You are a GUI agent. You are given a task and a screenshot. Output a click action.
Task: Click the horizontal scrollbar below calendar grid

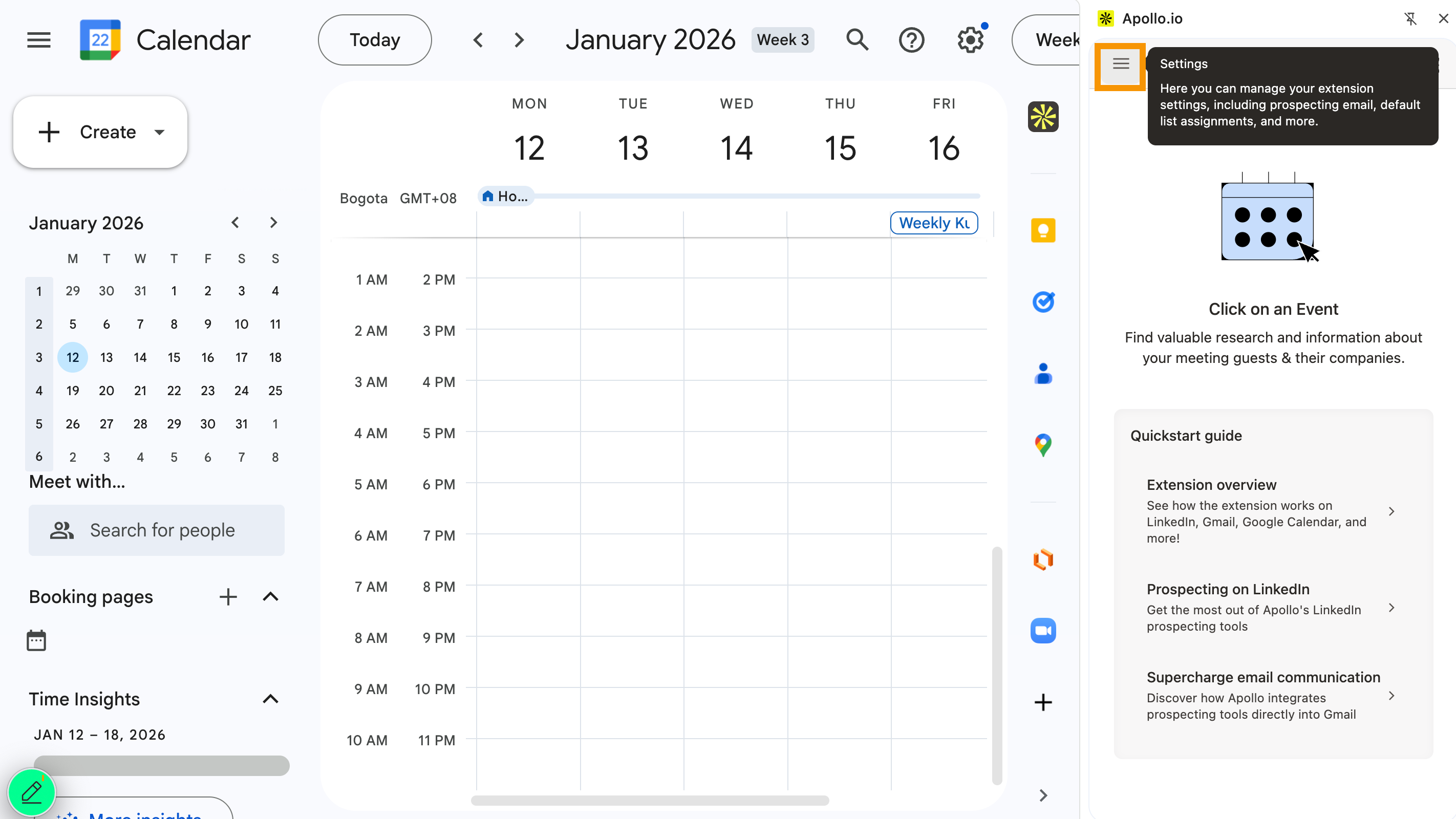click(650, 801)
